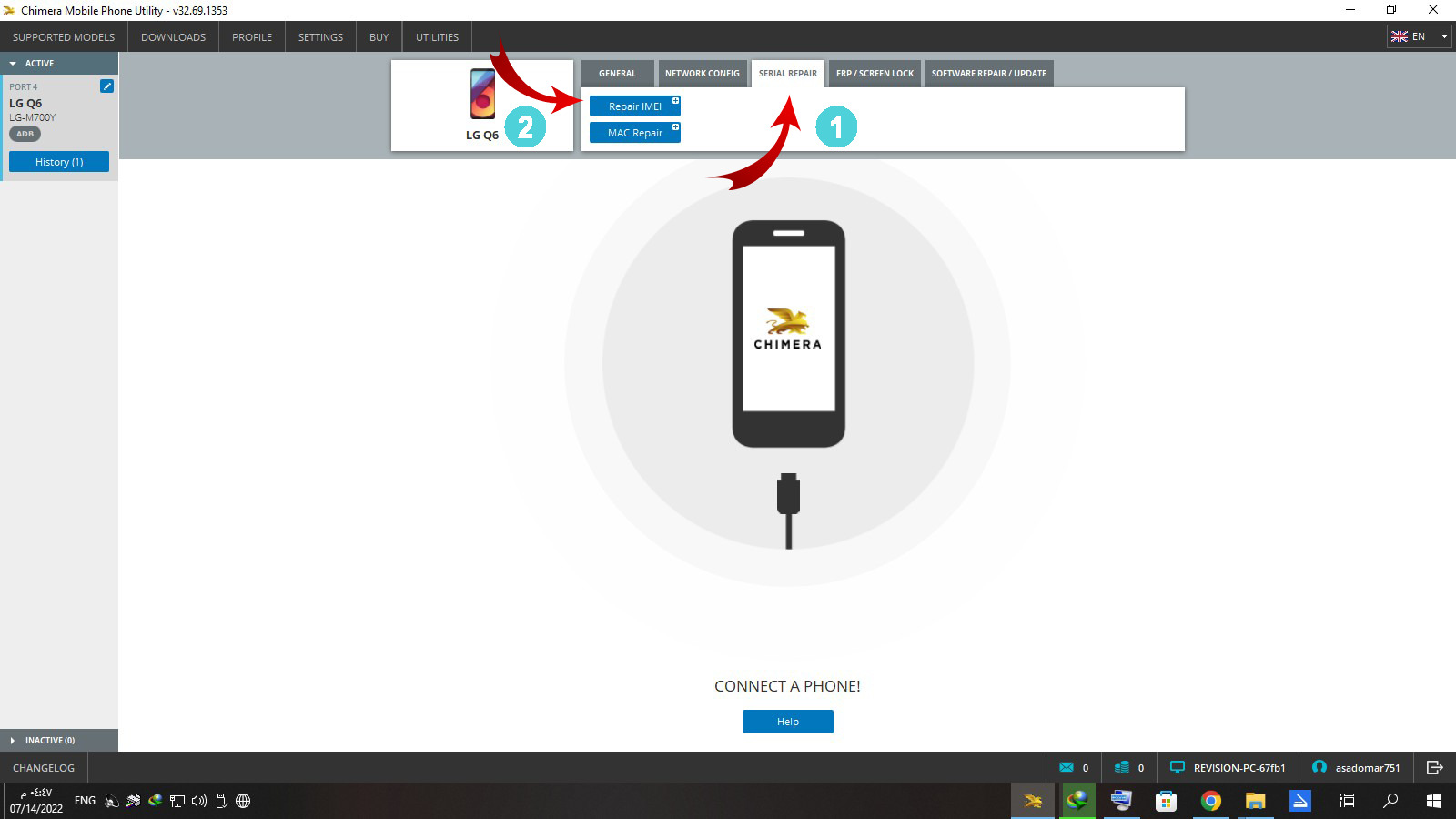Image resolution: width=1456 pixels, height=819 pixels.
Task: Click the edit pencil icon for LG Q6
Action: (106, 86)
